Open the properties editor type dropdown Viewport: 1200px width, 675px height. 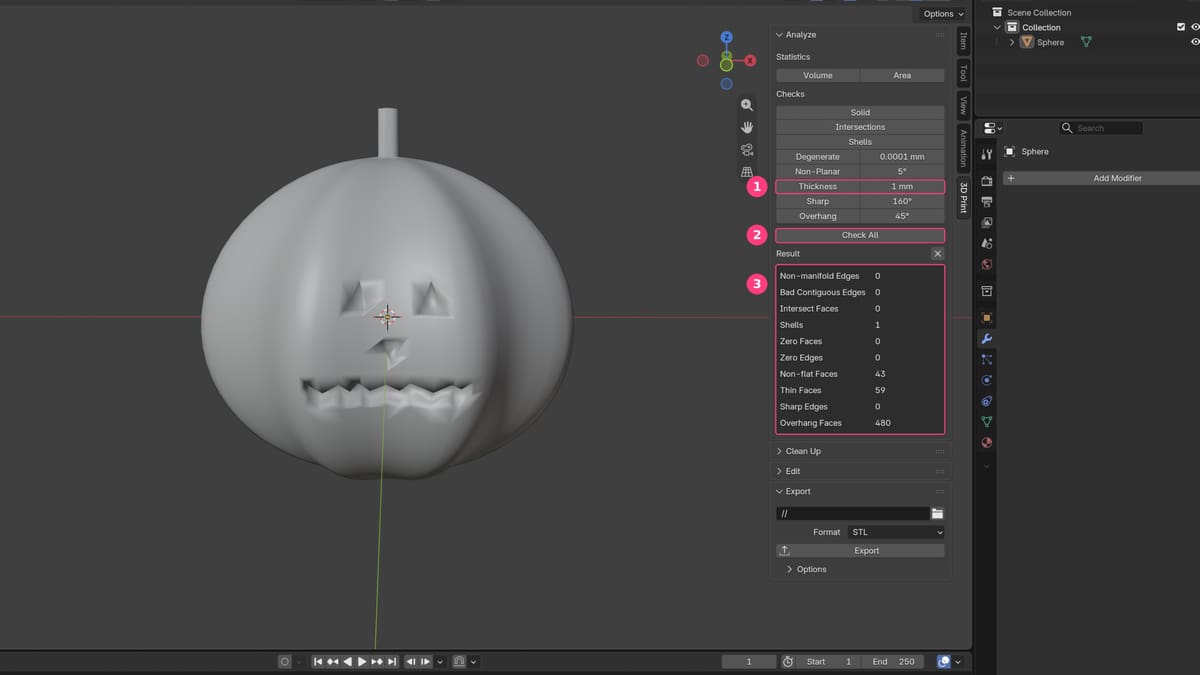click(992, 128)
